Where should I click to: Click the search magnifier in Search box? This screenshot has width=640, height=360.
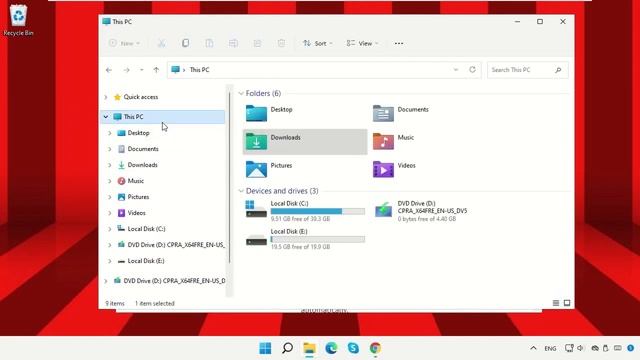[x=558, y=70]
